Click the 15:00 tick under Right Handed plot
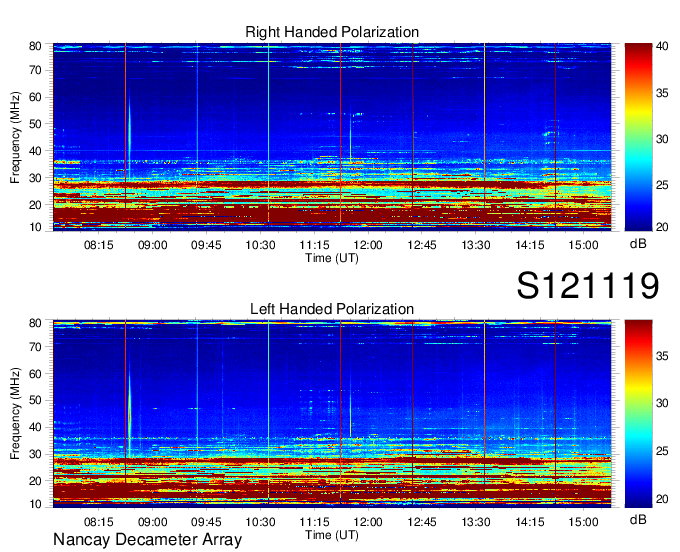 [583, 245]
